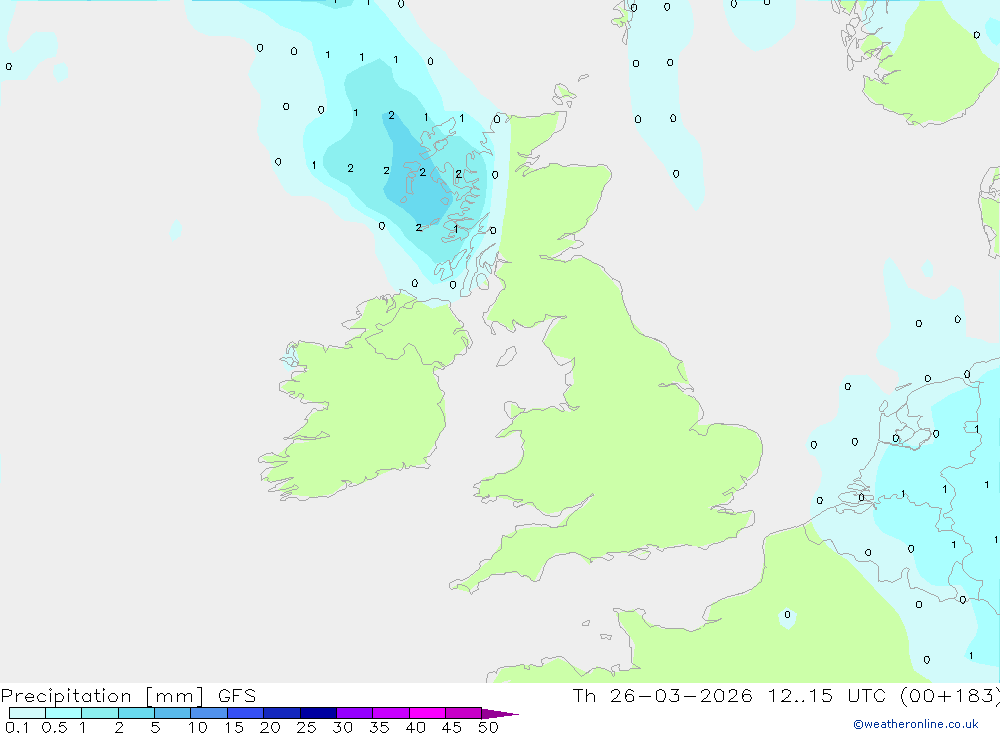Click the 'Precipitation [mm]' title text

pos(103,696)
